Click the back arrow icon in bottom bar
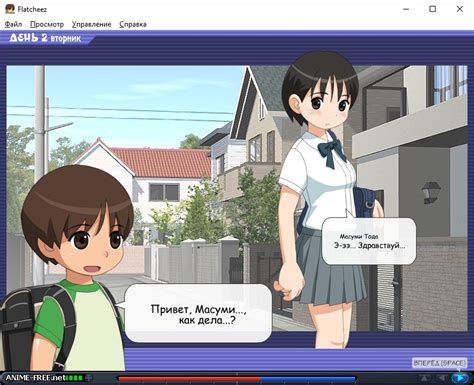Image resolution: width=474 pixels, height=385 pixels. pyautogui.click(x=442, y=378)
